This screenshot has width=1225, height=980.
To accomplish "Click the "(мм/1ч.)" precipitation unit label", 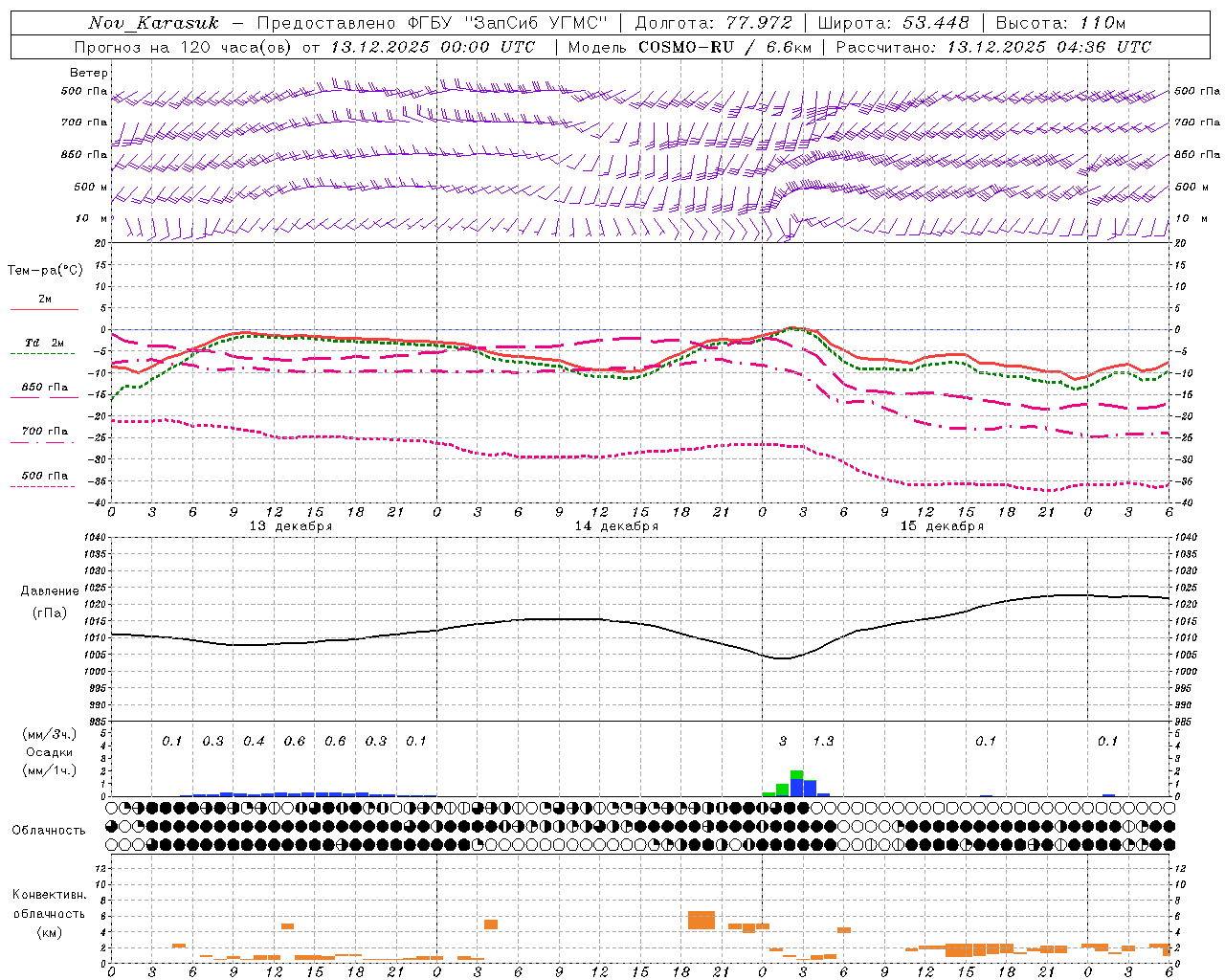I will point(49,770).
